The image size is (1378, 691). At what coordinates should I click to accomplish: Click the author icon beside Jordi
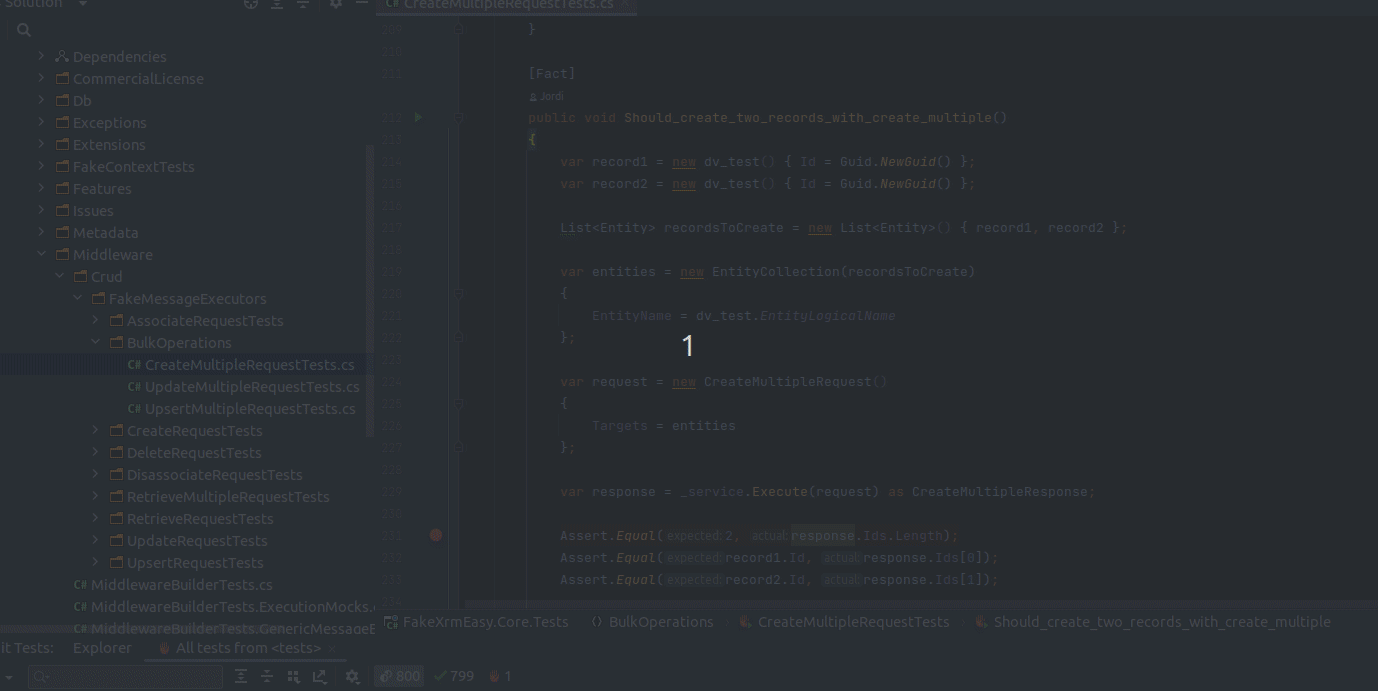pyautogui.click(x=533, y=96)
